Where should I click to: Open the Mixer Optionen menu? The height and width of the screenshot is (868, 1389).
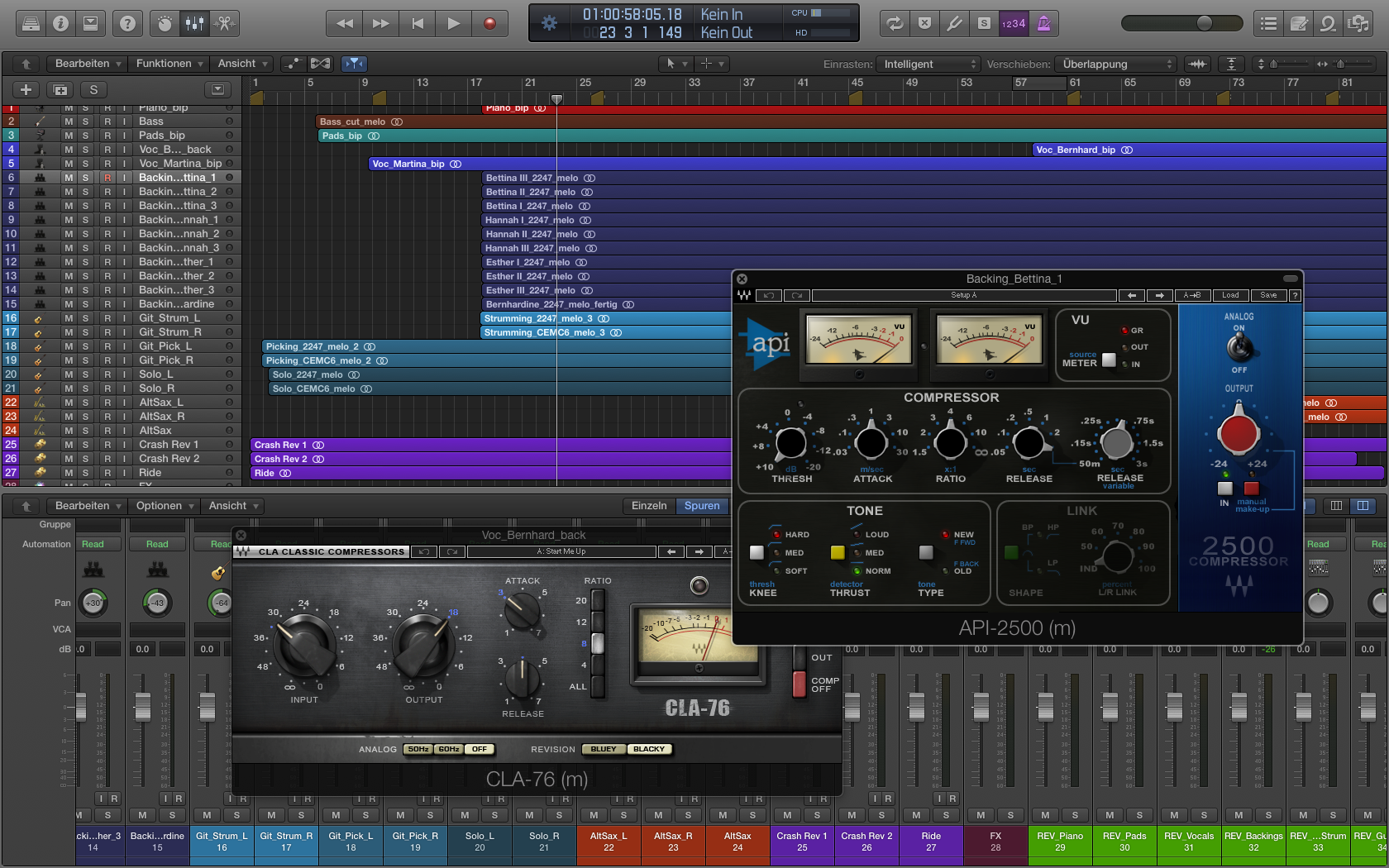165,506
